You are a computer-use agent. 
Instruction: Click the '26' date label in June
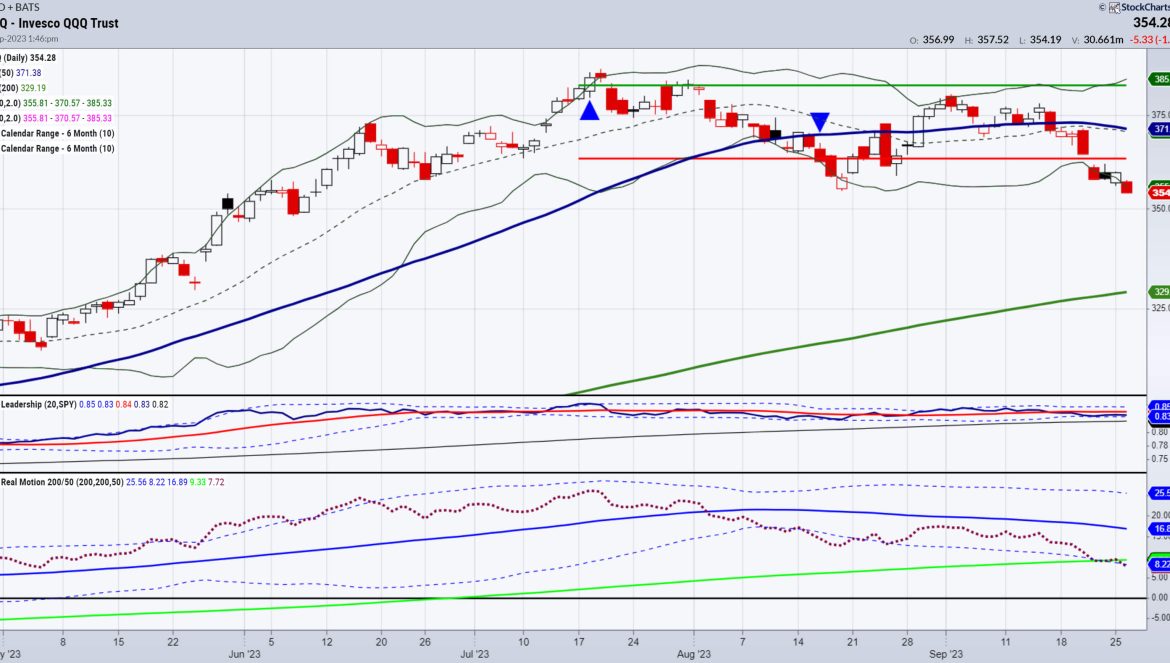pos(425,641)
